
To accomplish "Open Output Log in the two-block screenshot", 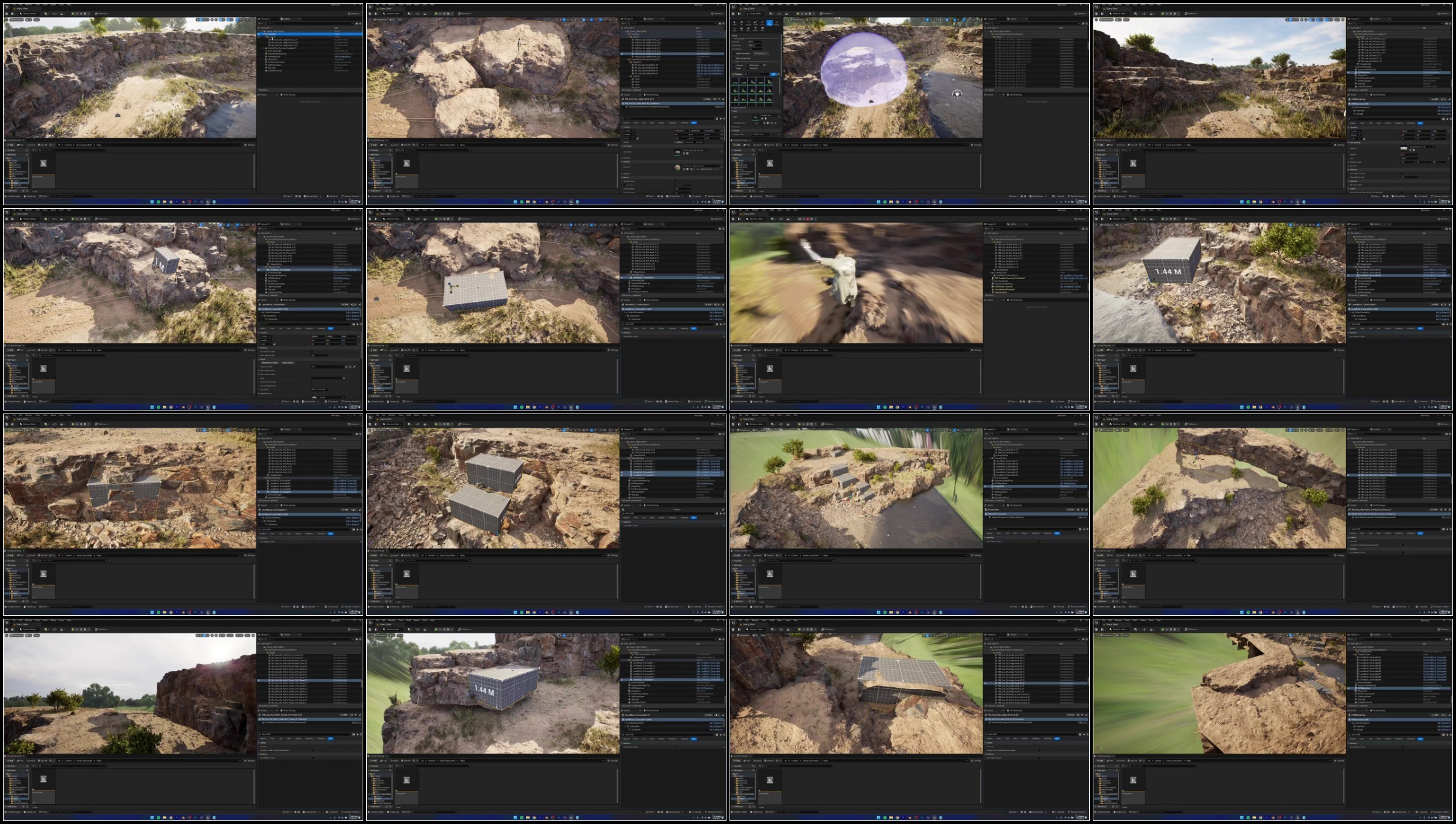I will pyautogui.click(x=393, y=606).
